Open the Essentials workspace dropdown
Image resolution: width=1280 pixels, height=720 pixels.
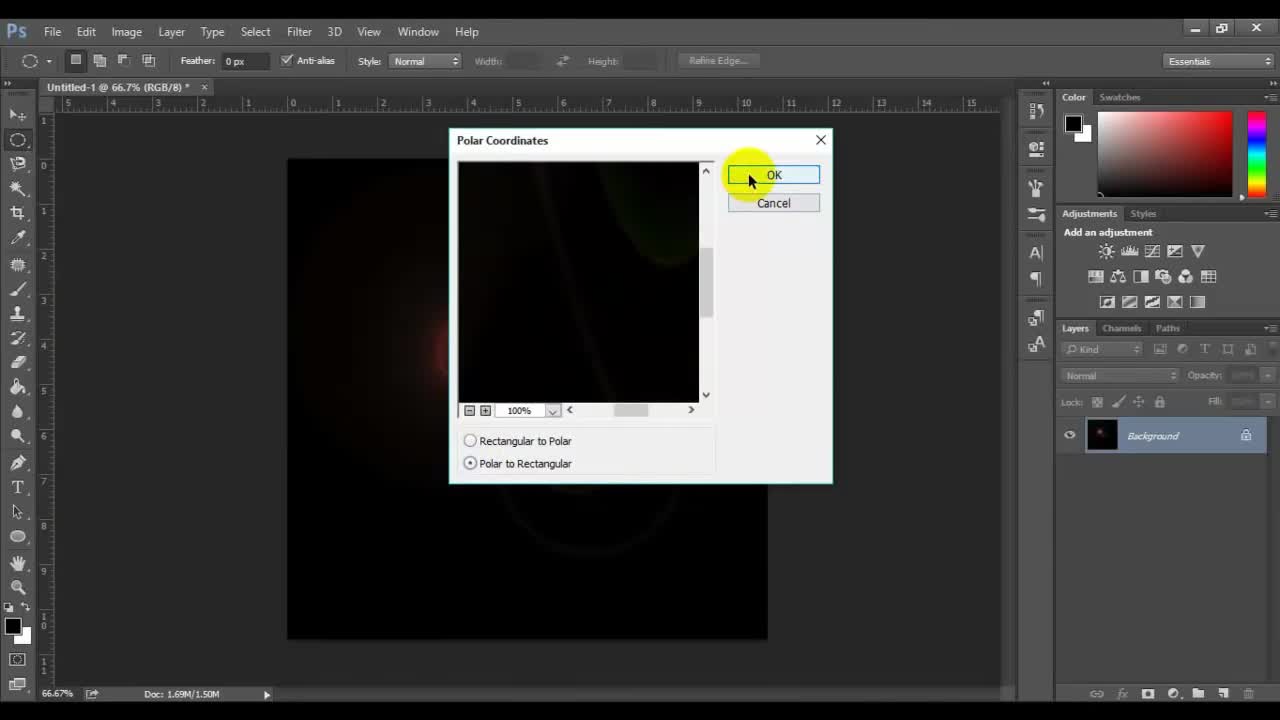tap(1219, 61)
